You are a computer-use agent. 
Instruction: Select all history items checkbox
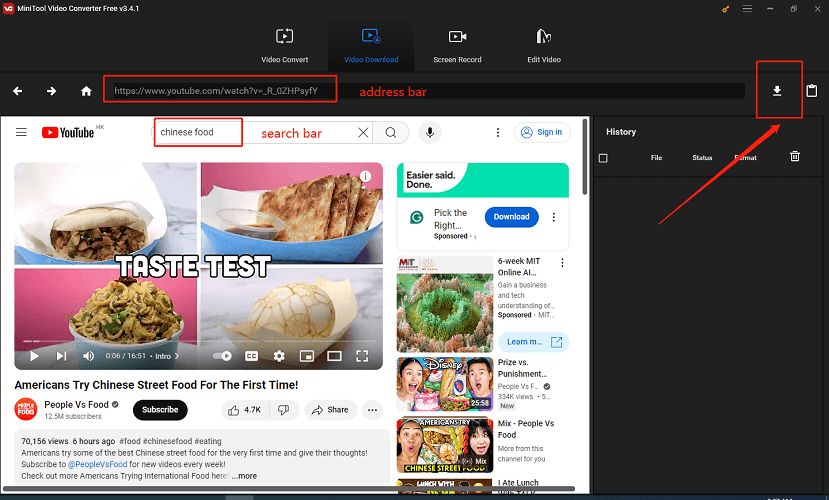(603, 158)
